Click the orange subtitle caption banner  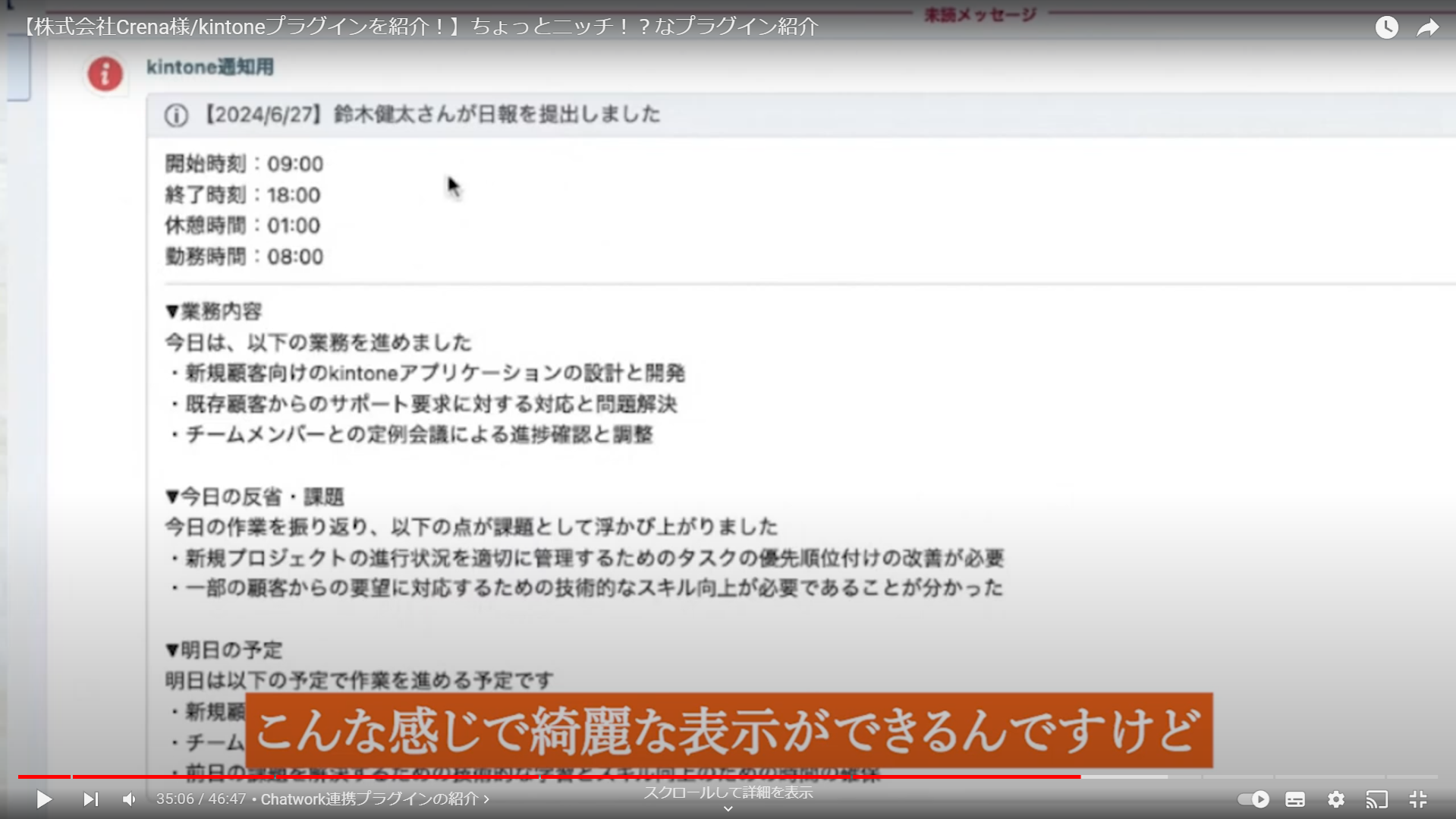pyautogui.click(x=729, y=730)
